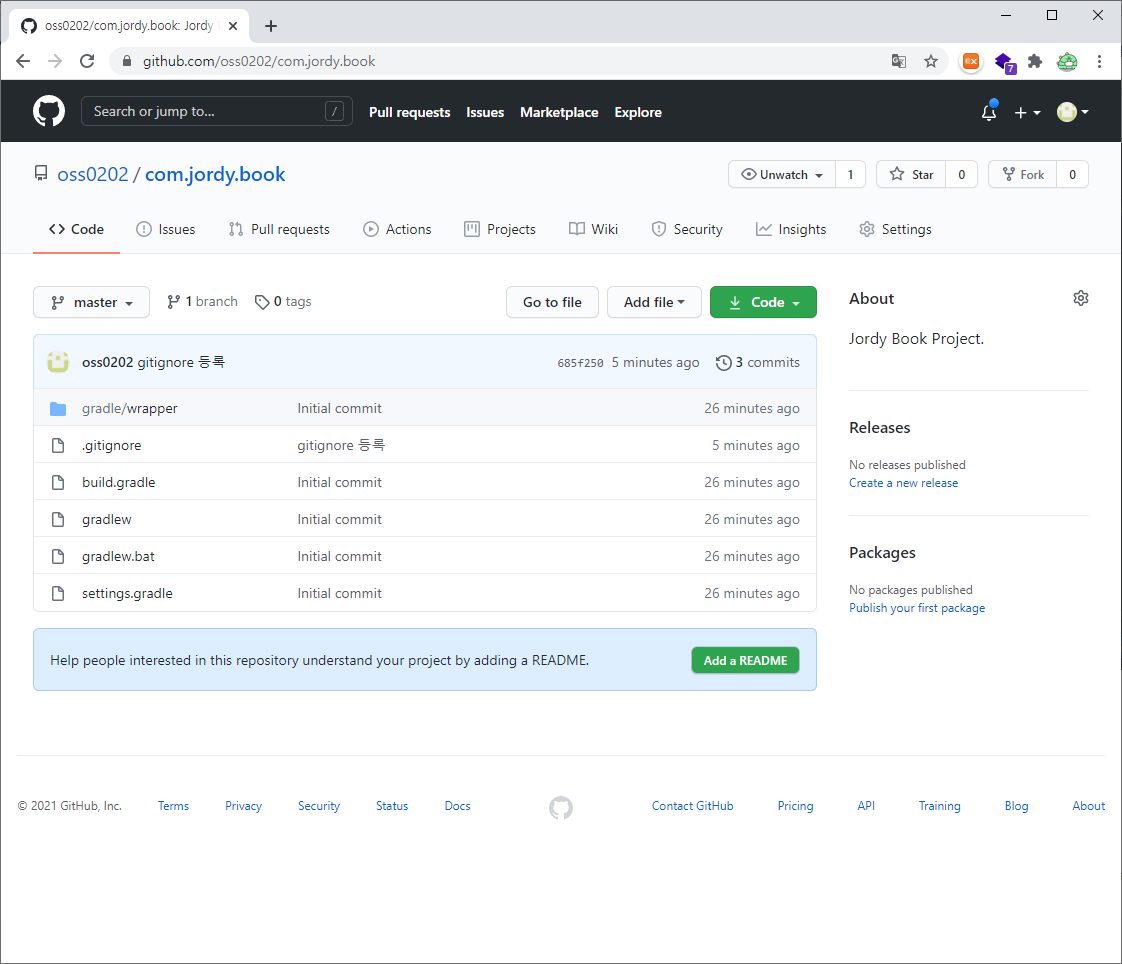Open a new browser tab with plus
The width and height of the screenshot is (1122, 964).
point(270,26)
